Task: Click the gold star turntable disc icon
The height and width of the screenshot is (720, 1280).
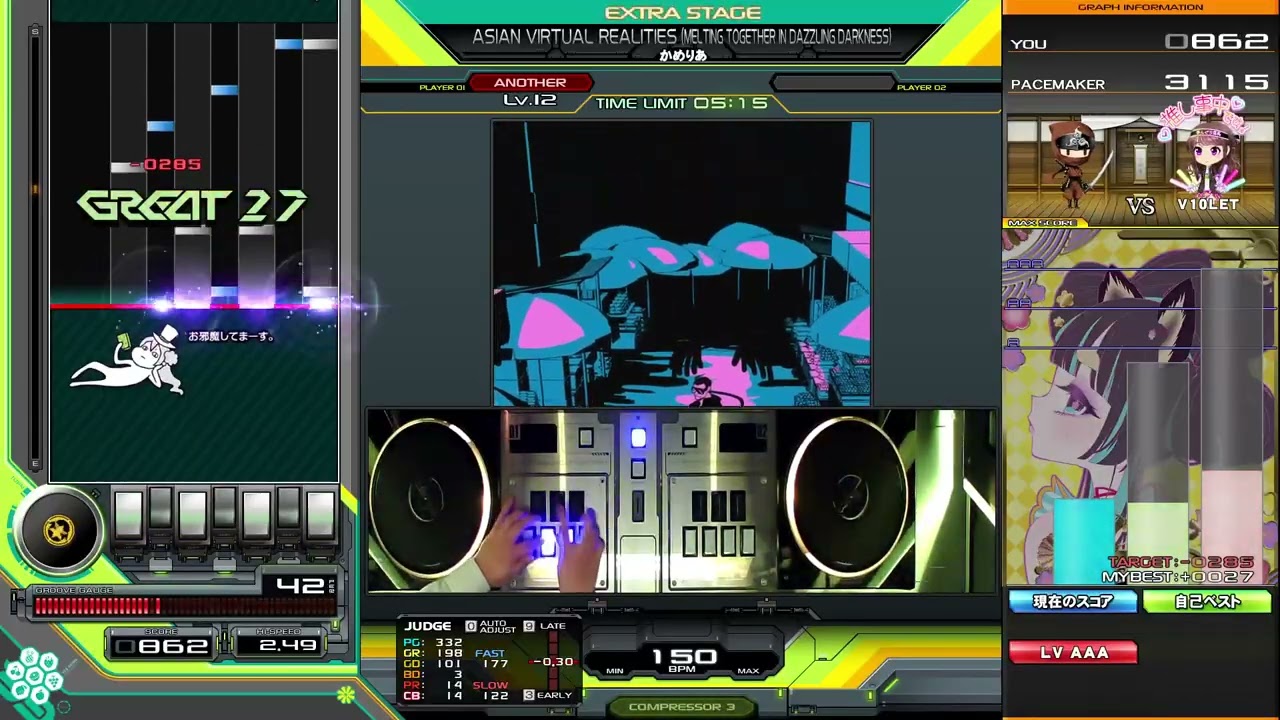Action: point(59,530)
